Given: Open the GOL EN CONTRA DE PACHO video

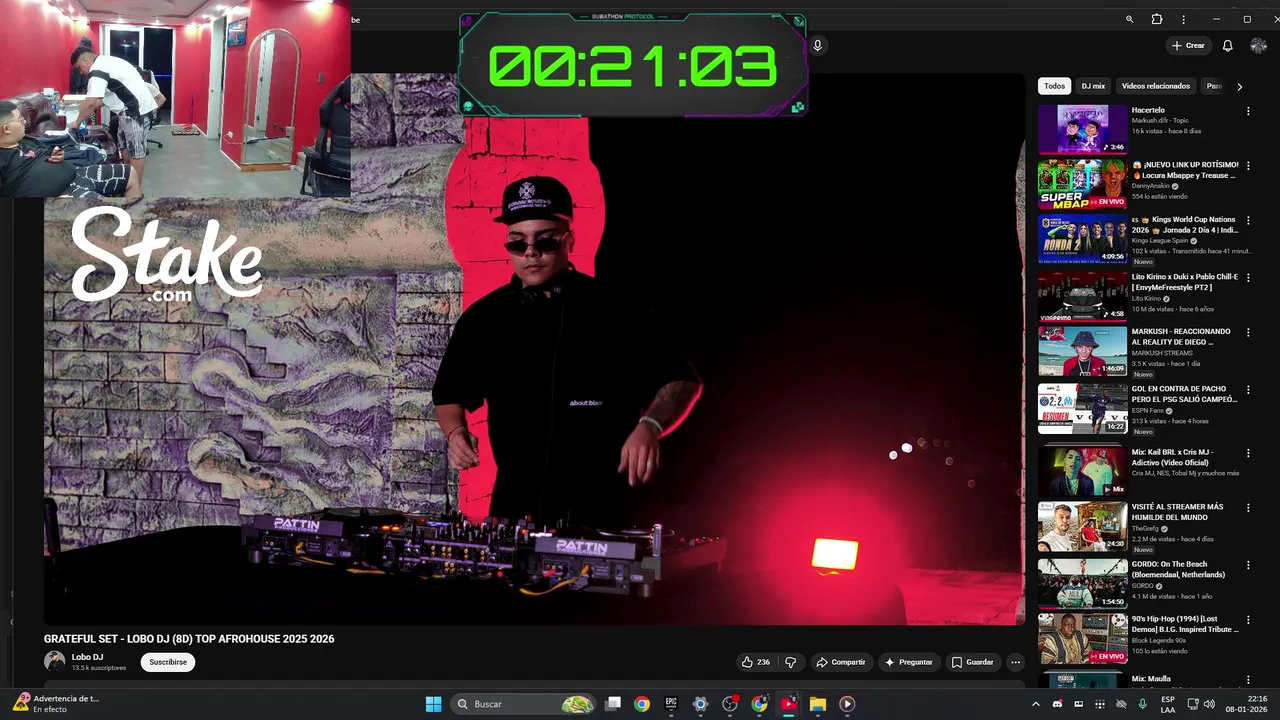Looking at the screenshot, I should 1082,408.
